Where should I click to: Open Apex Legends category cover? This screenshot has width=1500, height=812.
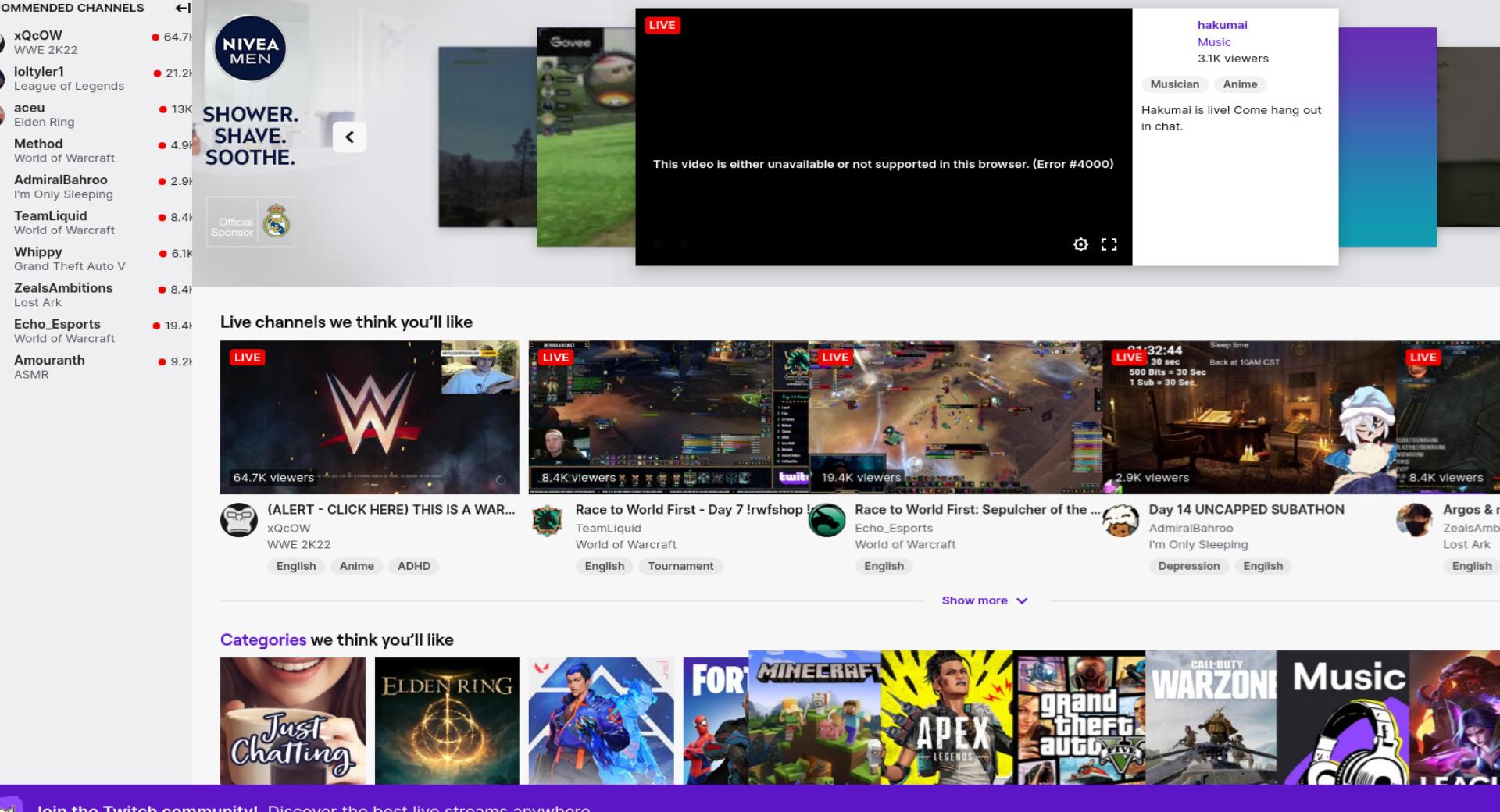pyautogui.click(x=947, y=718)
